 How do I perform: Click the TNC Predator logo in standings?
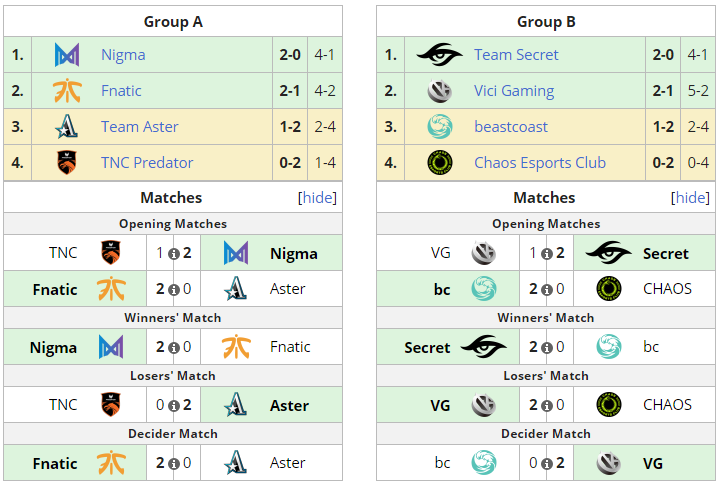pos(66,163)
